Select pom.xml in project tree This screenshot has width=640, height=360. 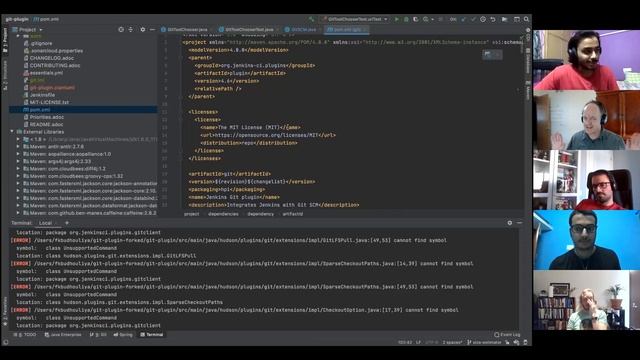83,110
